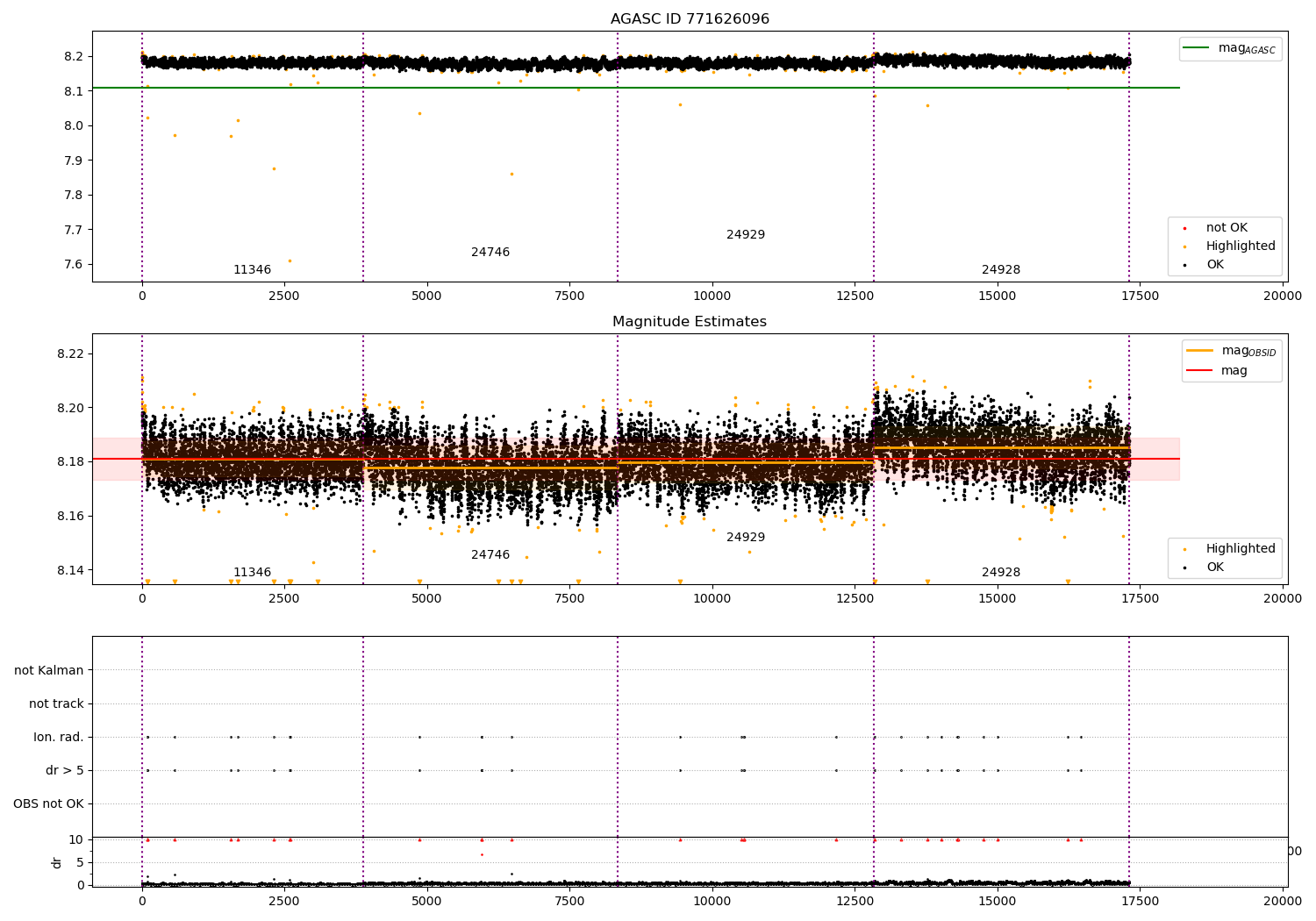Click the "5" tick on the dr axis
Screen dimensions: 1316x921
point(81,863)
